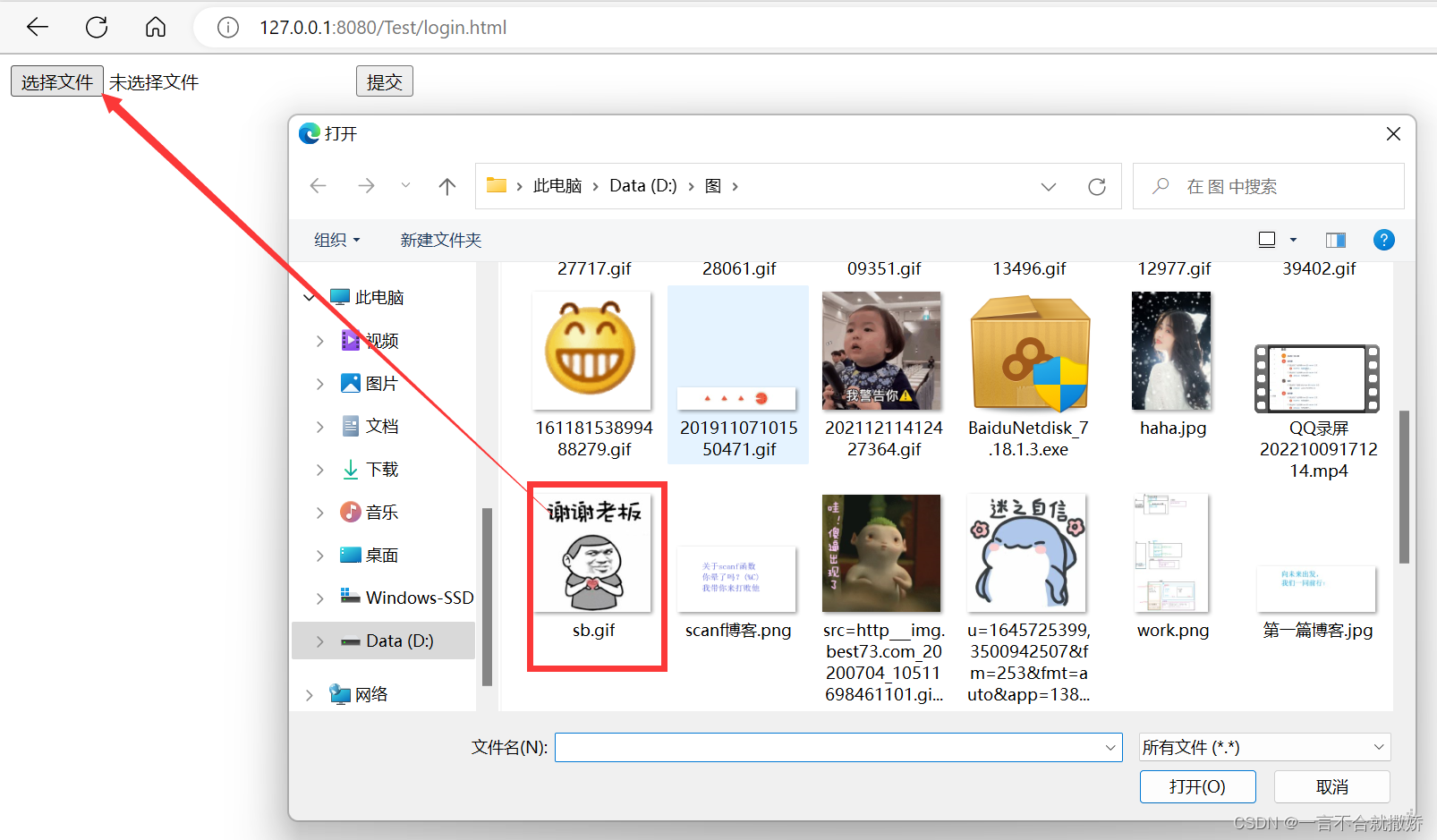
Task: Toggle the preview pane icon
Action: (1335, 240)
